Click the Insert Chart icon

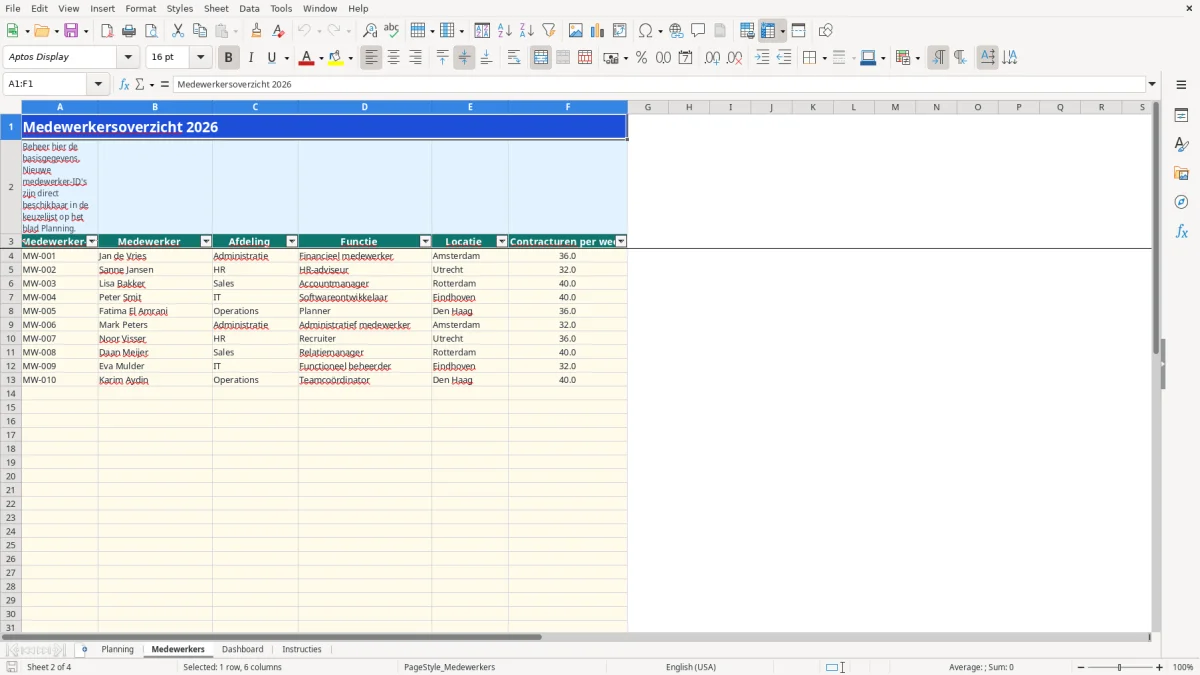(598, 31)
